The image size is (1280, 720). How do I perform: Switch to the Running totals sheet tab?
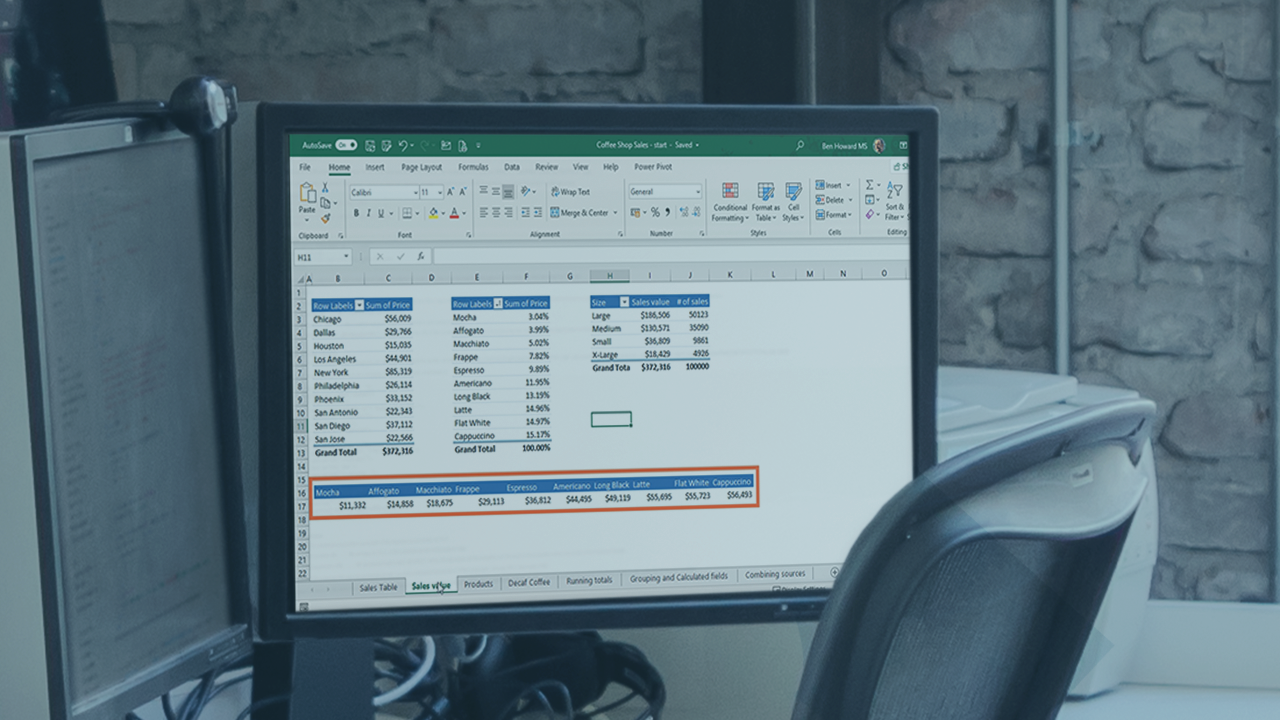(589, 580)
